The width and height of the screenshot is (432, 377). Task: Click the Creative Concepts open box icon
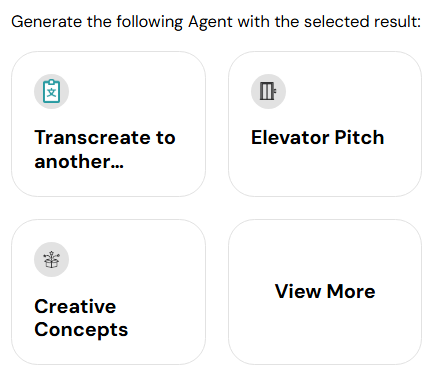click(x=51, y=259)
